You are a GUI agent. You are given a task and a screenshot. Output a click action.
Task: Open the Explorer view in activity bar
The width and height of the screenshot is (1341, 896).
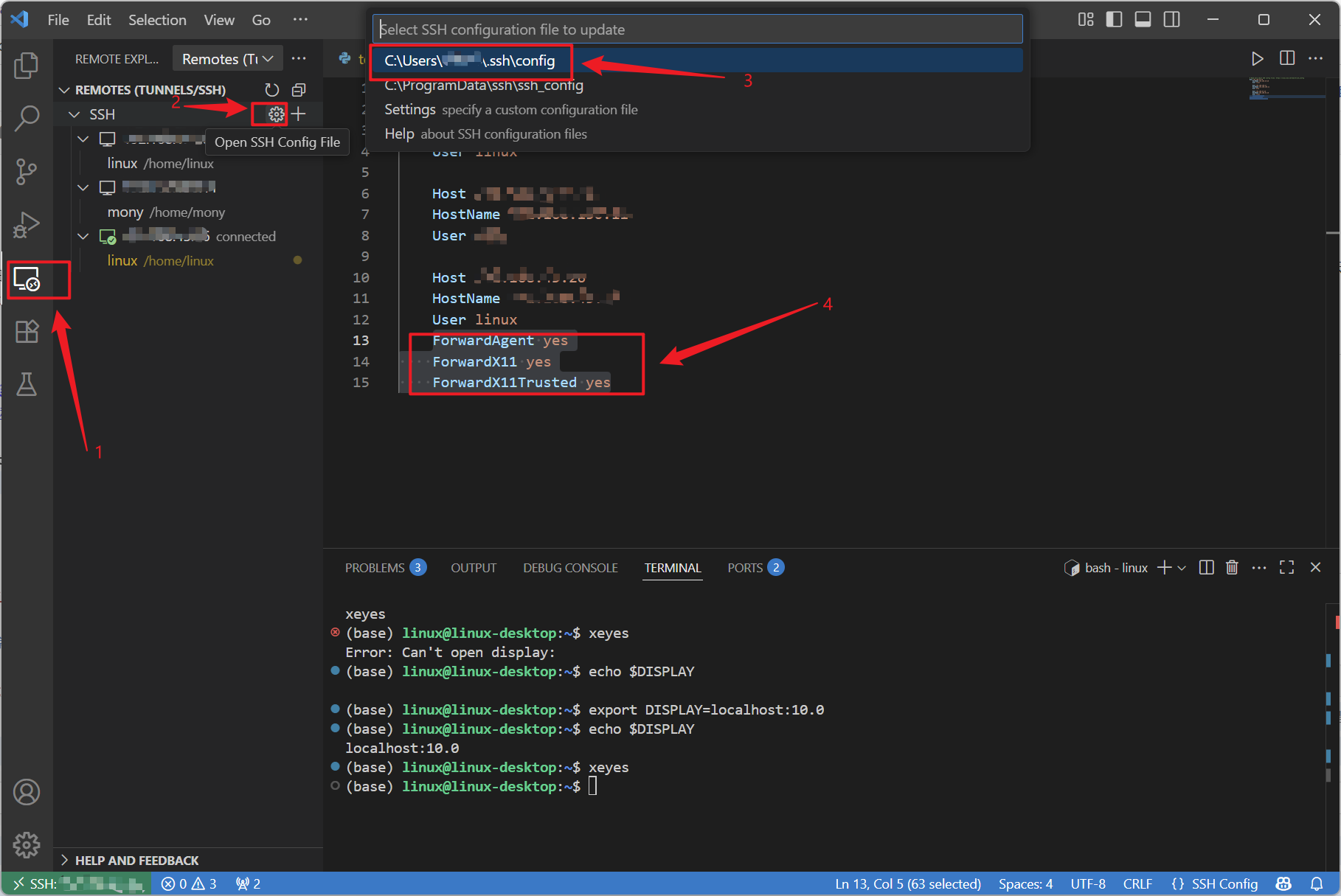tap(27, 65)
